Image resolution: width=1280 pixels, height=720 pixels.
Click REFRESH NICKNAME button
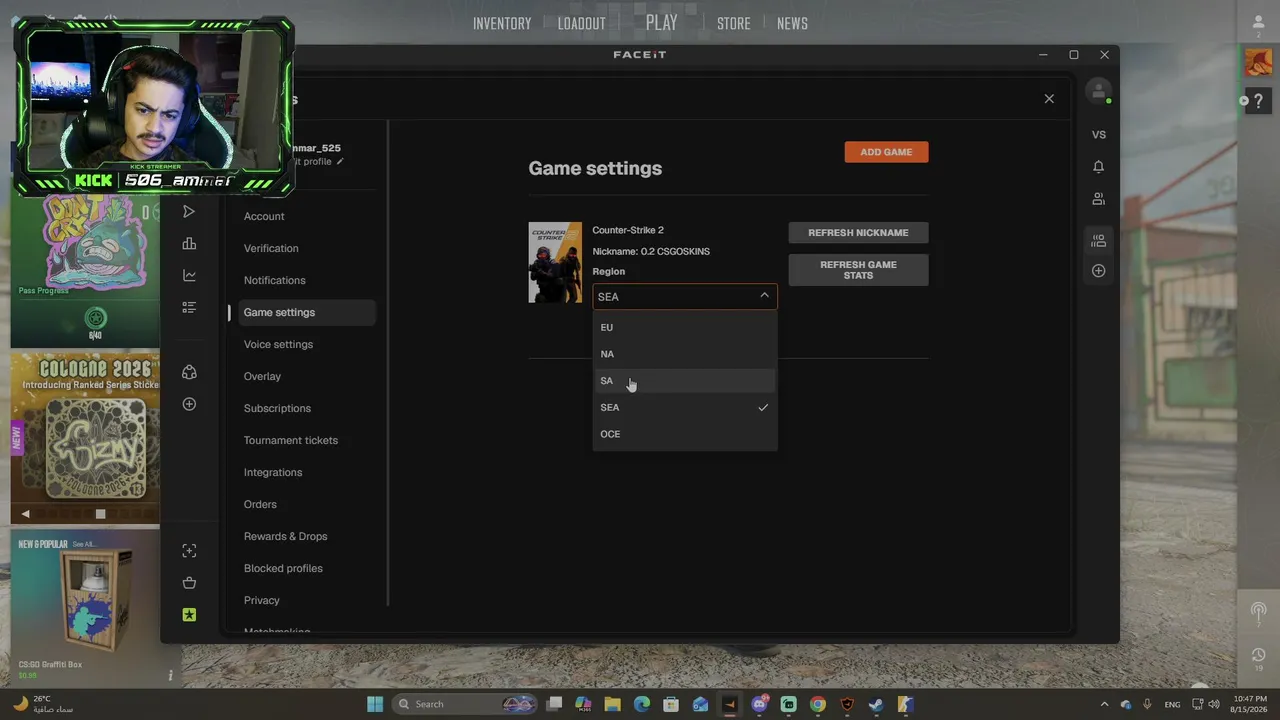click(858, 233)
